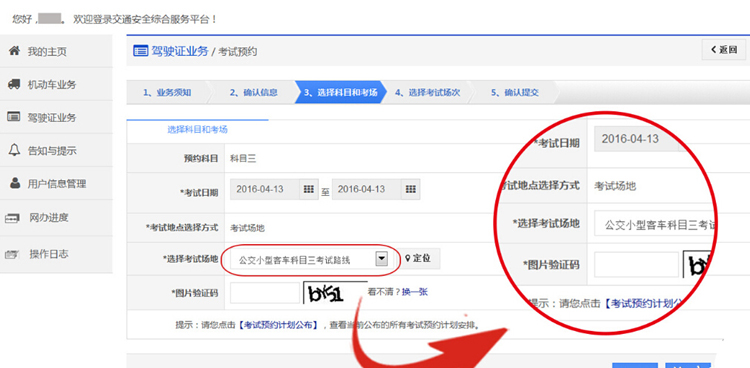The width and height of the screenshot is (750, 368).
Task: Open 操作日志 in the sidebar
Action: 56,254
